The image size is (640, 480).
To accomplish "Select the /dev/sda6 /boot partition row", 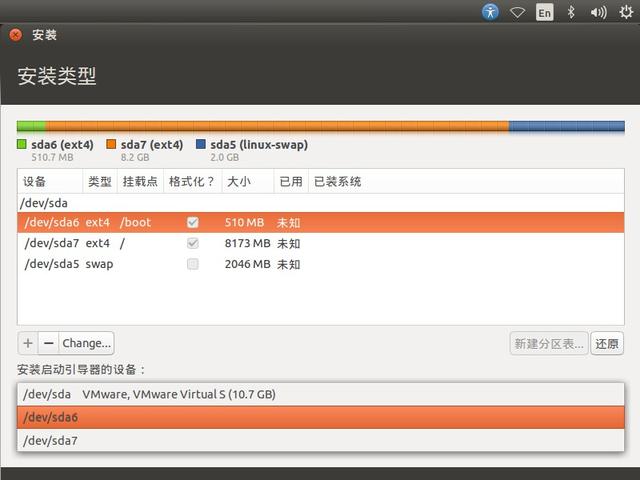I will [320, 222].
